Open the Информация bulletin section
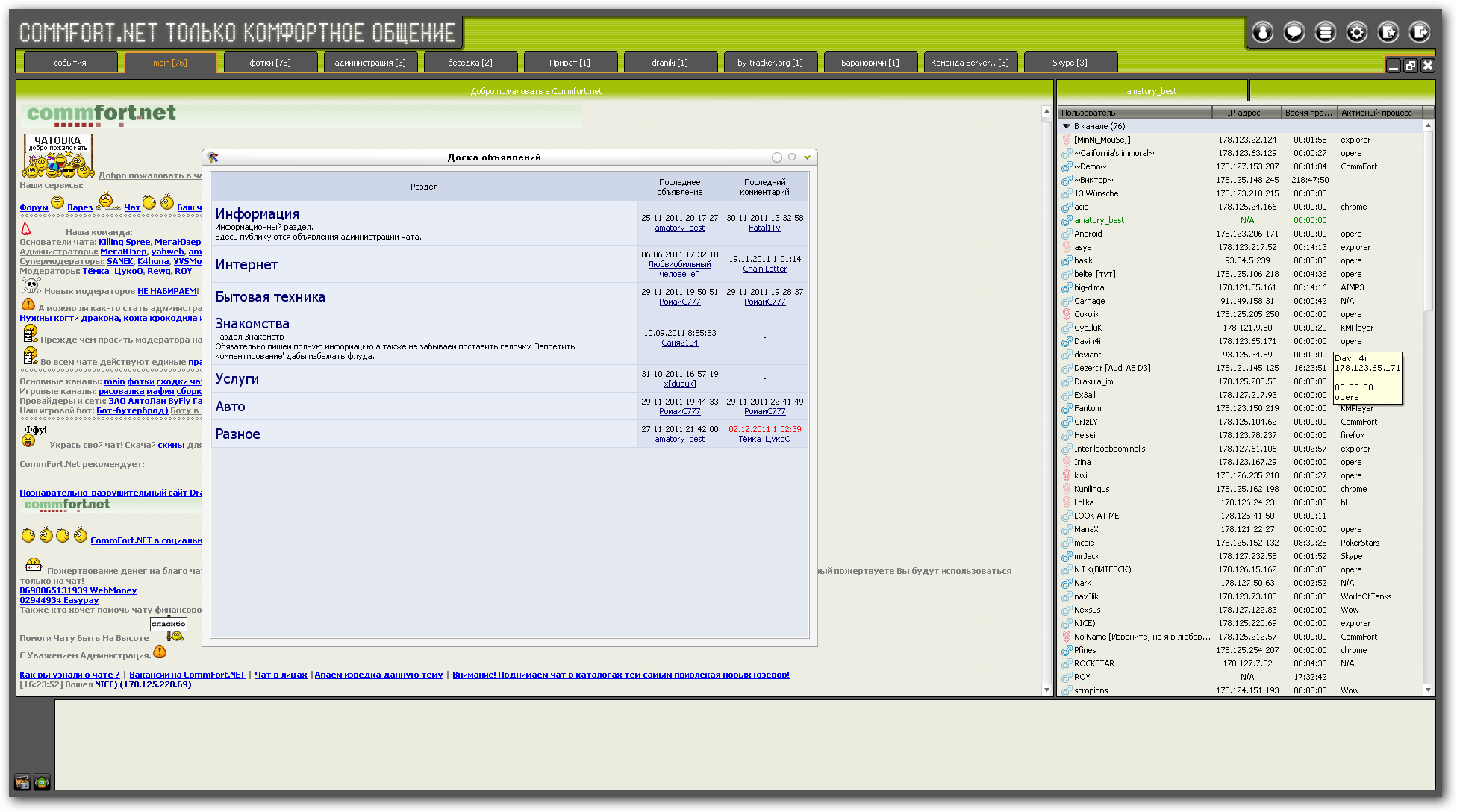This screenshot has height=812, width=1457. 258,214
